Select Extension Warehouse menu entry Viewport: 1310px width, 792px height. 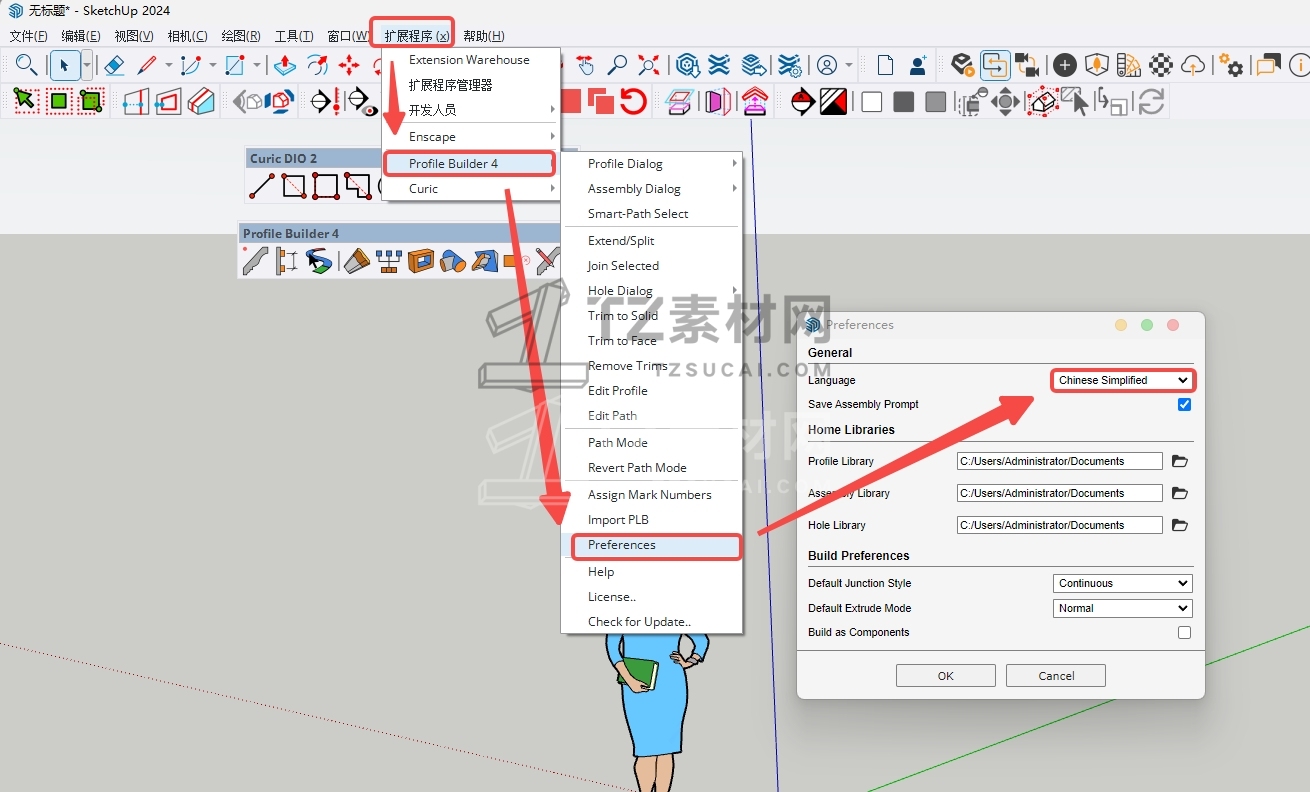pyautogui.click(x=470, y=60)
